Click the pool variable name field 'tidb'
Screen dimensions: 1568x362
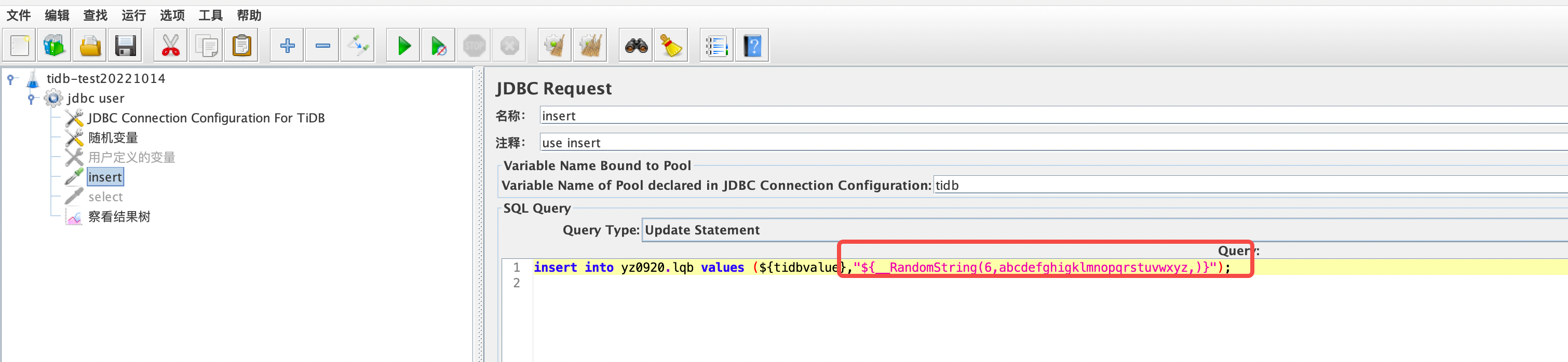1251,185
